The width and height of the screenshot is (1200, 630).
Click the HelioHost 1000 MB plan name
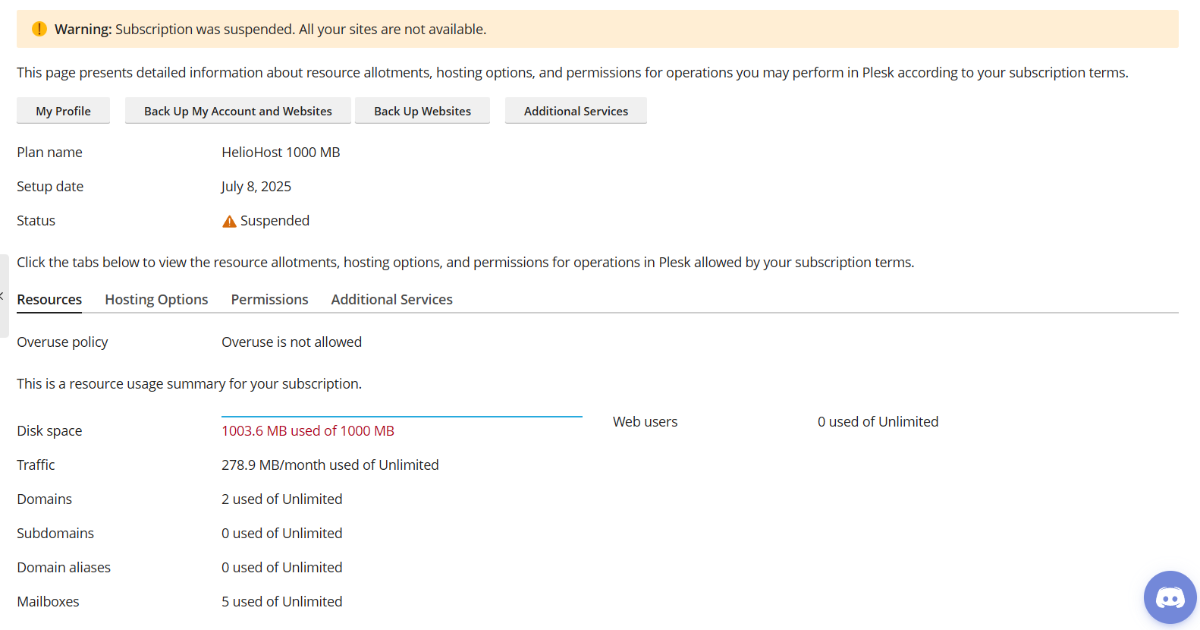click(x=281, y=152)
